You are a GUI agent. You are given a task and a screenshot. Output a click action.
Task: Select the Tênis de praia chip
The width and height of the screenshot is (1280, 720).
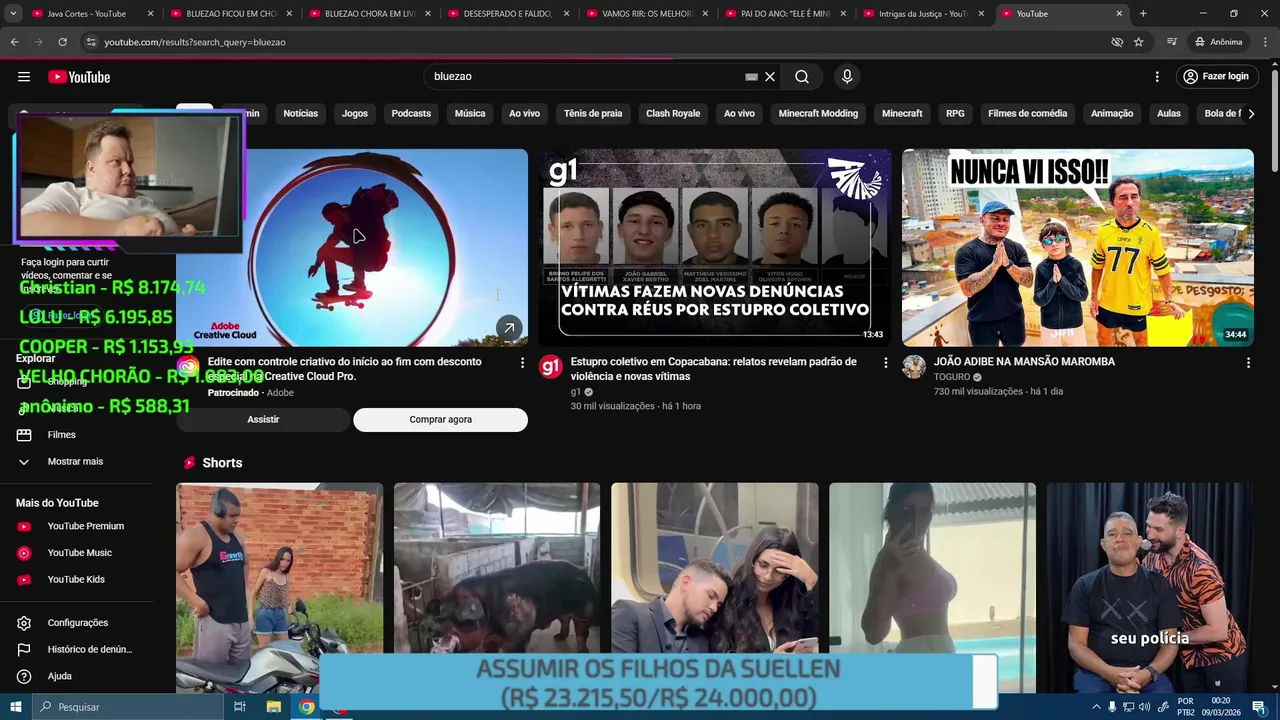(593, 114)
